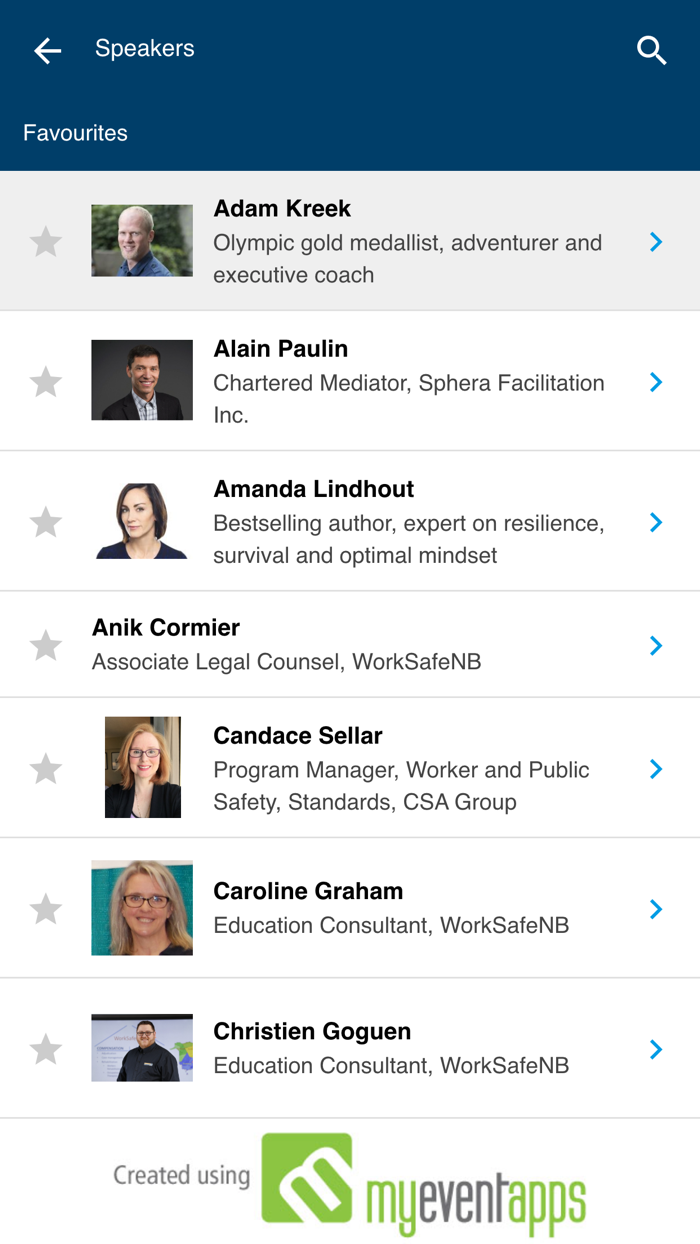Screen dimensions: 700x1244
Task: Toggle the favourite star for Amanda Lindhout
Action: 45,521
